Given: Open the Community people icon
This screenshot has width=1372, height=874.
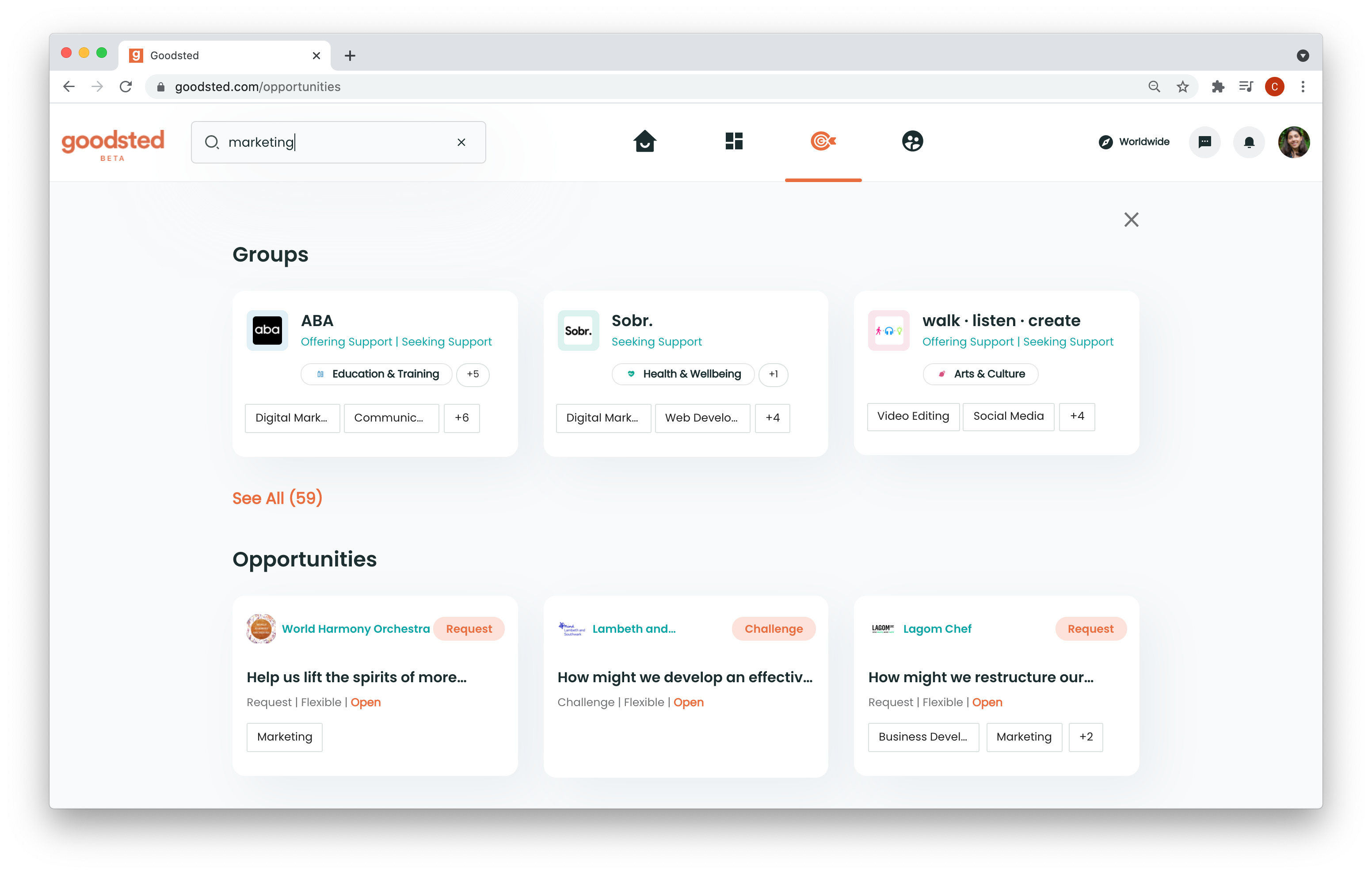Looking at the screenshot, I should point(912,141).
